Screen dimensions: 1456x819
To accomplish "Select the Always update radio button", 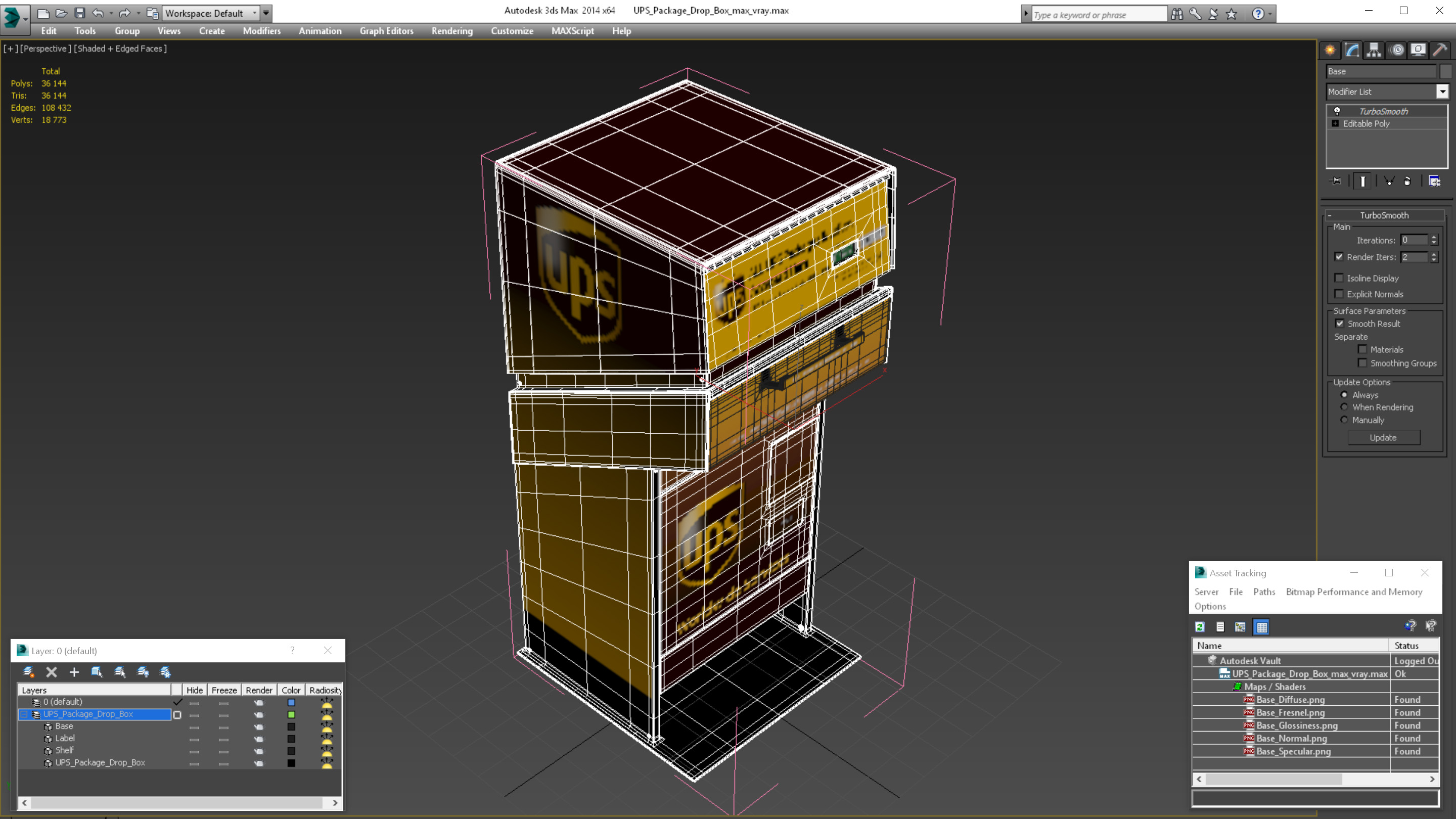I will pos(1345,394).
